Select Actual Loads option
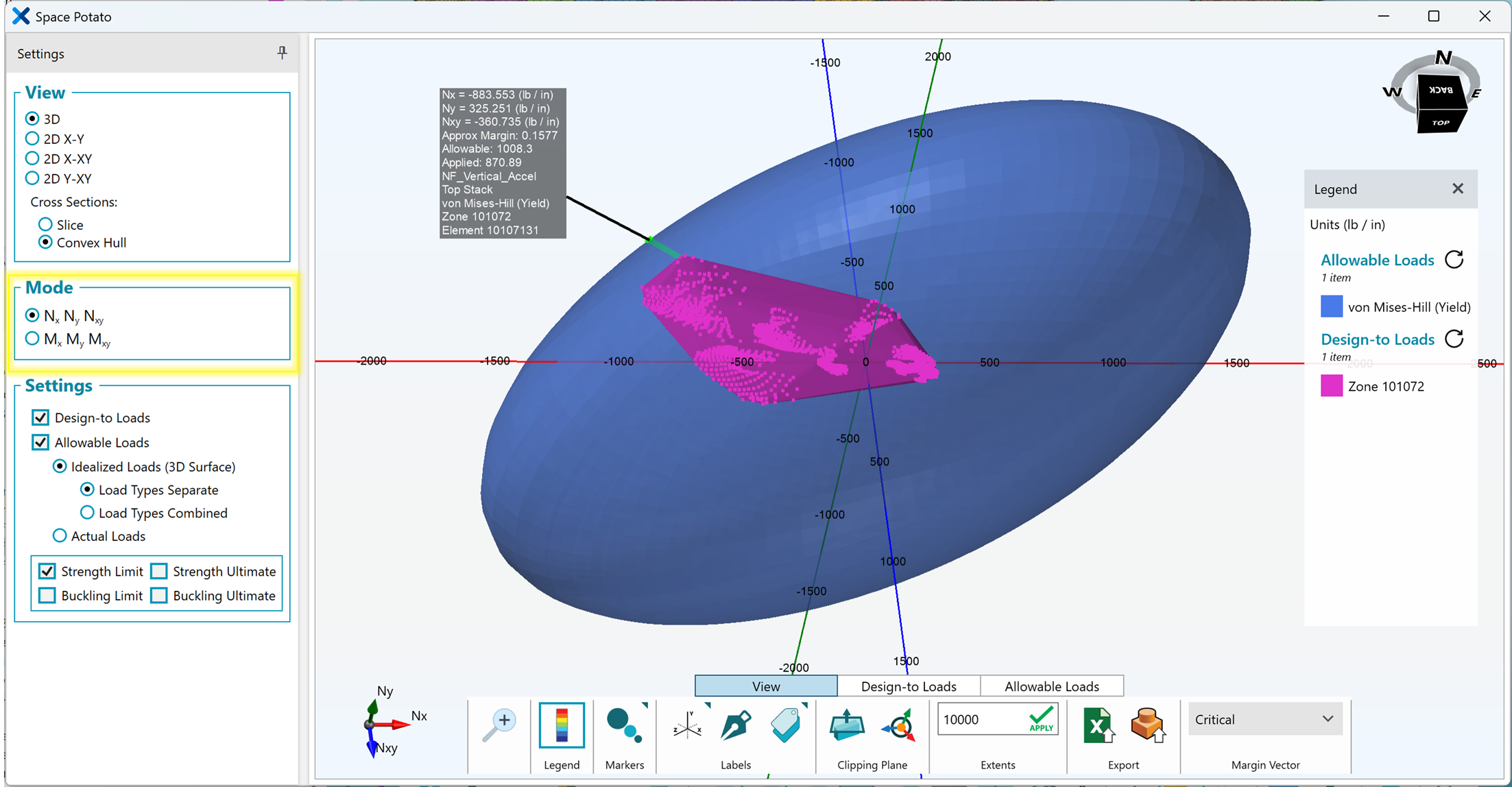Viewport: 1512px width, 787px height. point(60,535)
